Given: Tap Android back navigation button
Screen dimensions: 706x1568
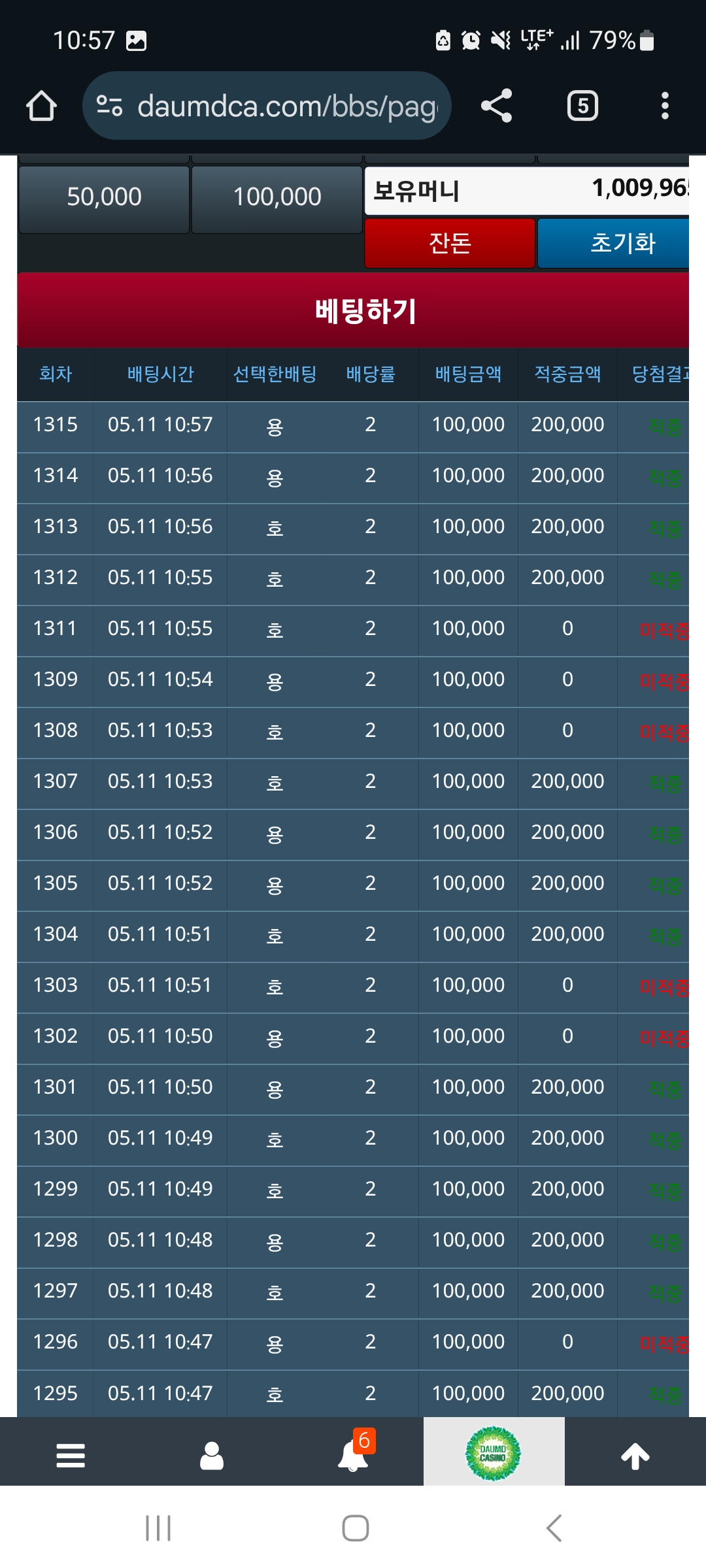Looking at the screenshot, I should [554, 1528].
